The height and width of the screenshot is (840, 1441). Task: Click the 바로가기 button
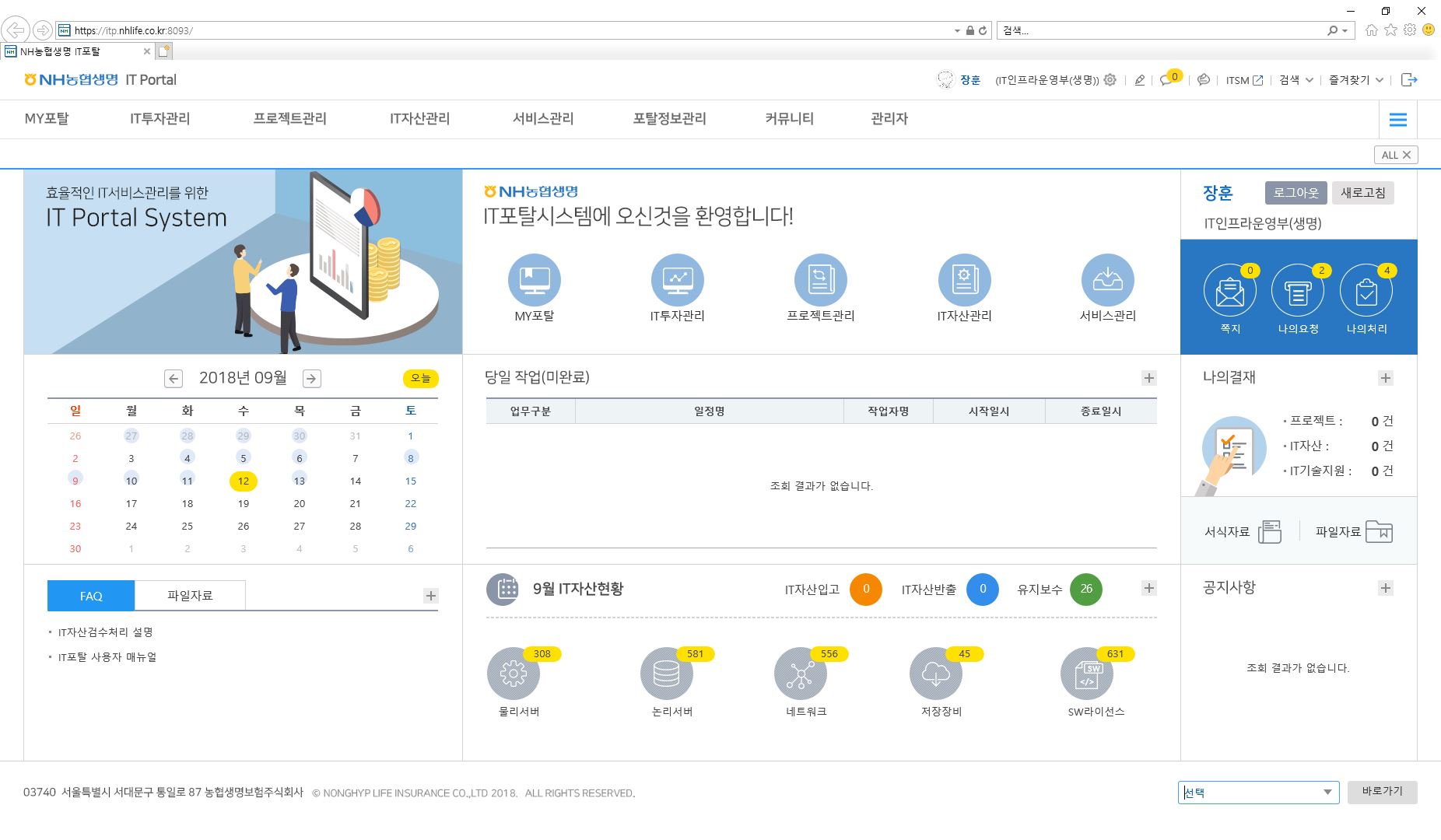click(1382, 792)
